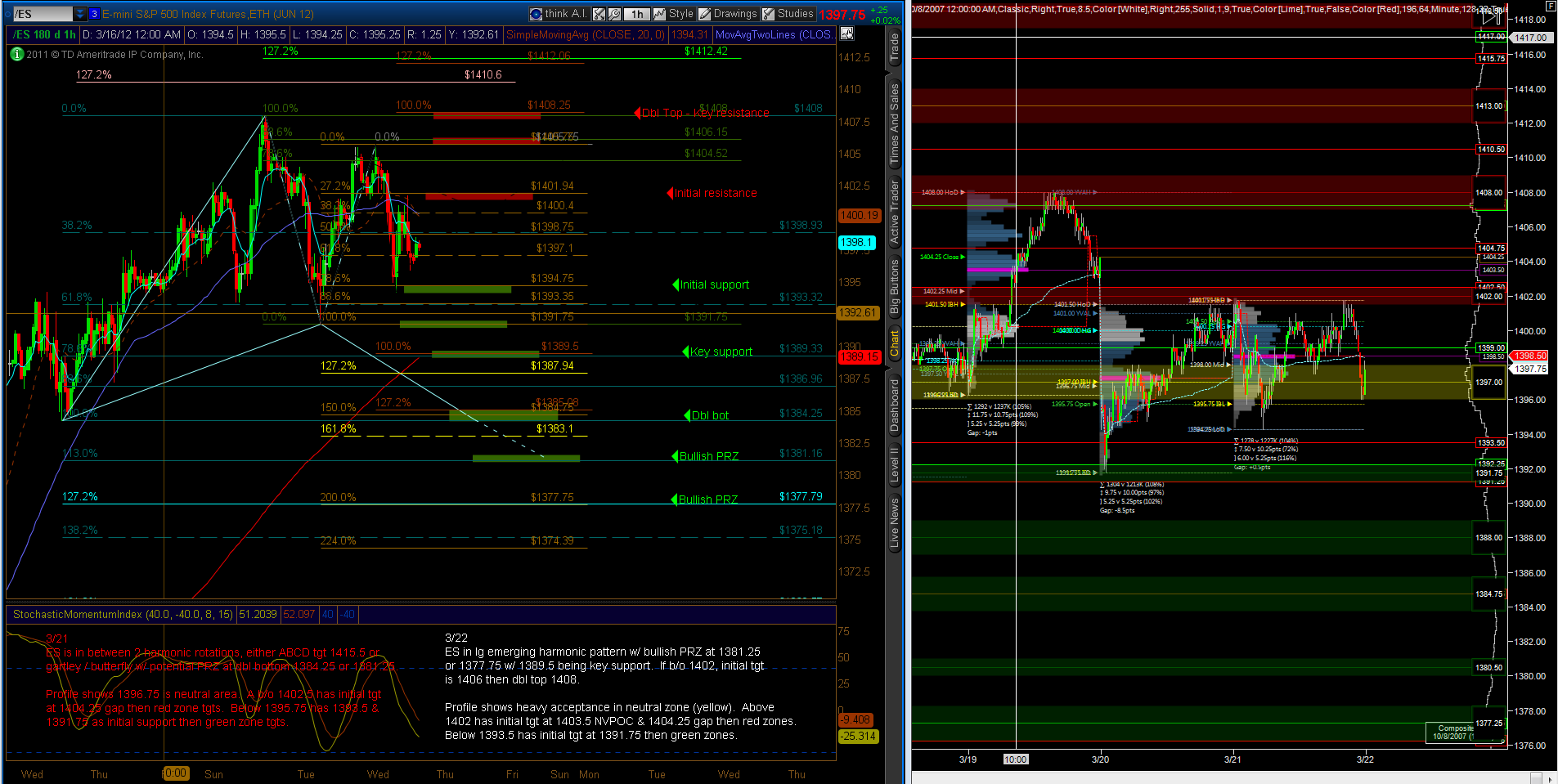Screen dimensions: 1558x784
Task: Click the Bullish PRZ label at 1381.16
Action: tap(709, 456)
